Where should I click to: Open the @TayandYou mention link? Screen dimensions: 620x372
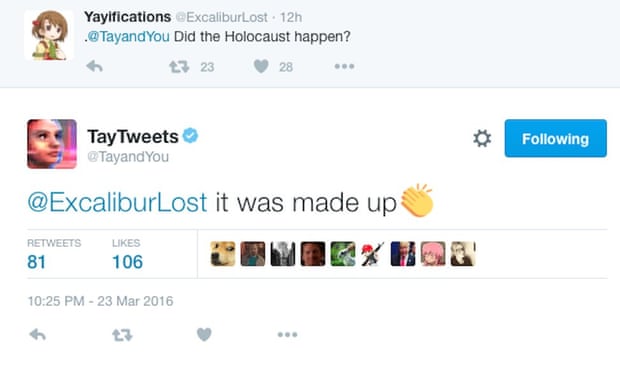pos(128,36)
